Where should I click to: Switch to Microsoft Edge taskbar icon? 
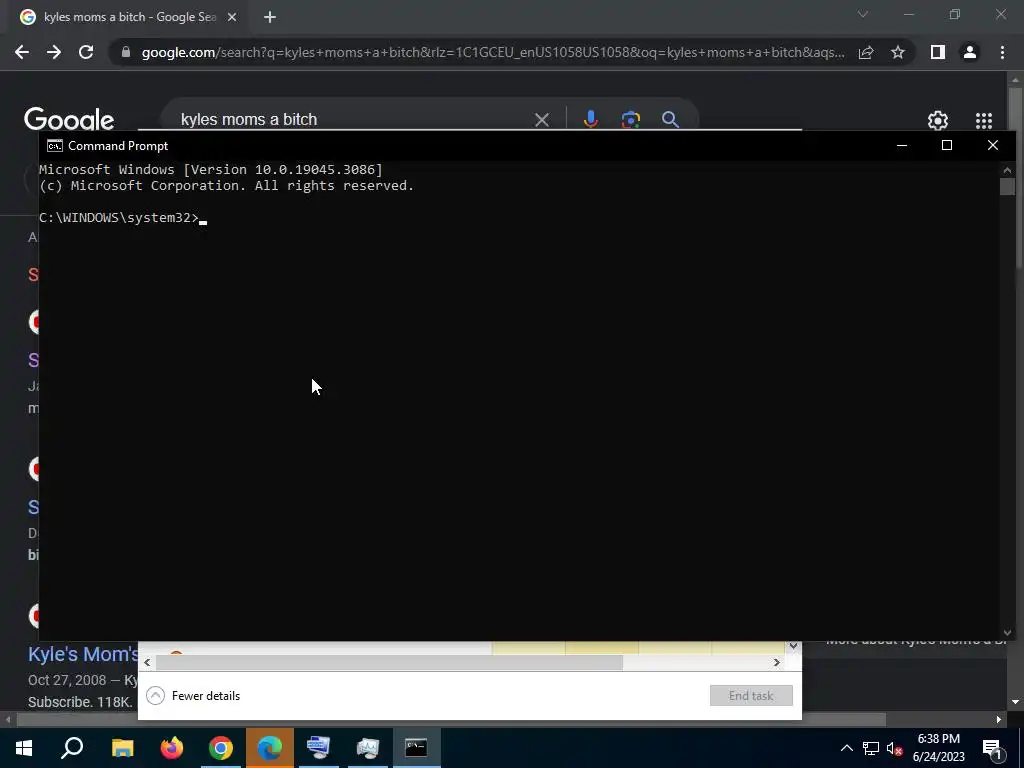coord(270,748)
